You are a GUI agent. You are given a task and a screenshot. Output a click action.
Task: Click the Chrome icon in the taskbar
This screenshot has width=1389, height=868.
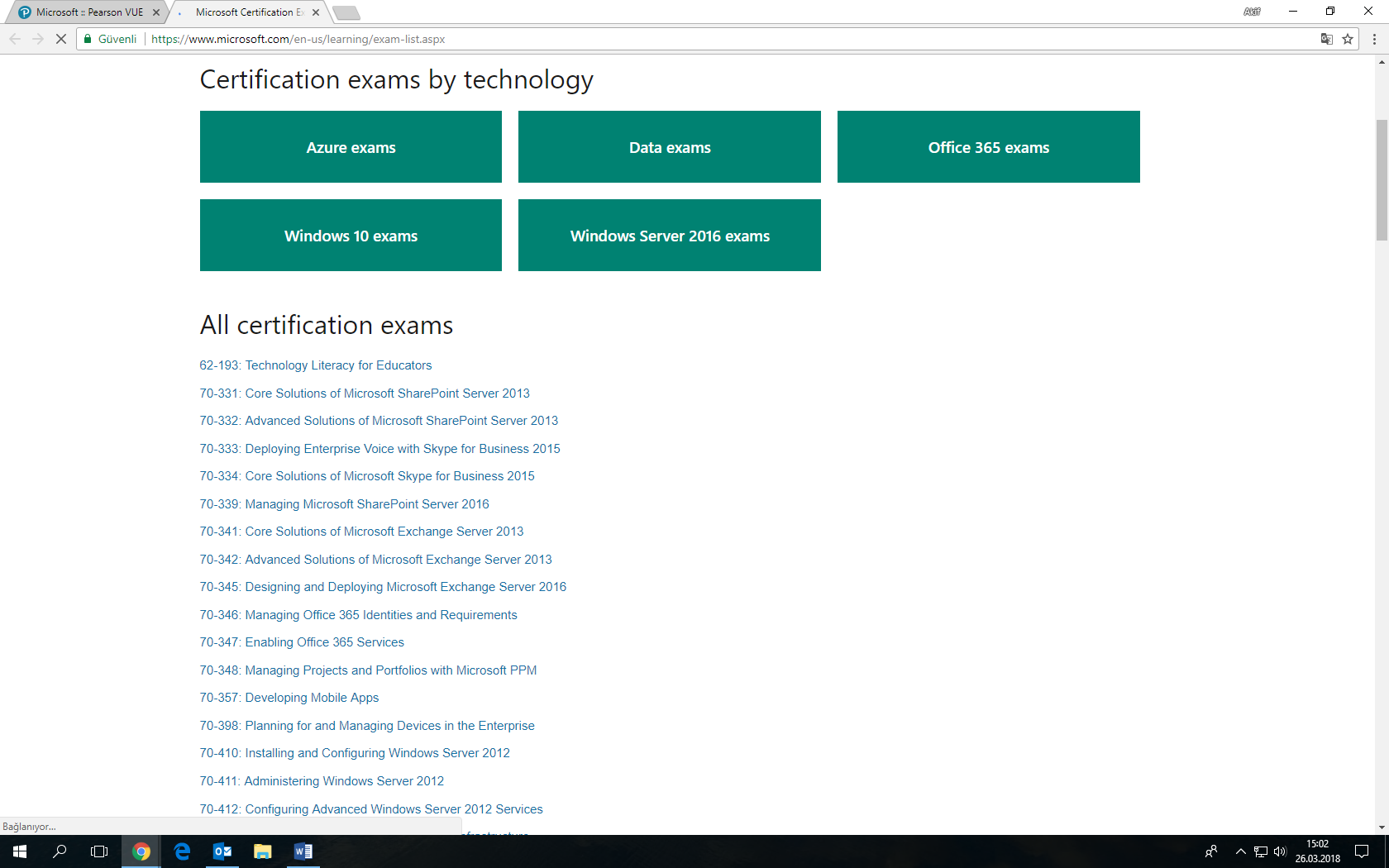[x=141, y=851]
